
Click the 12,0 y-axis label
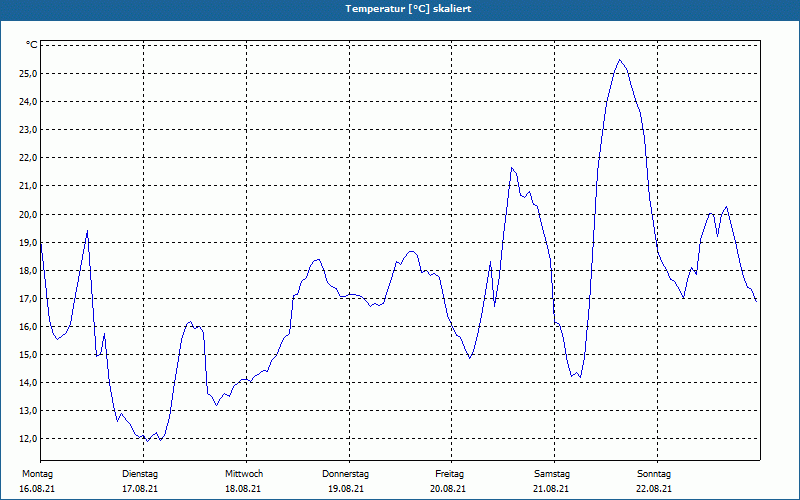point(29,439)
